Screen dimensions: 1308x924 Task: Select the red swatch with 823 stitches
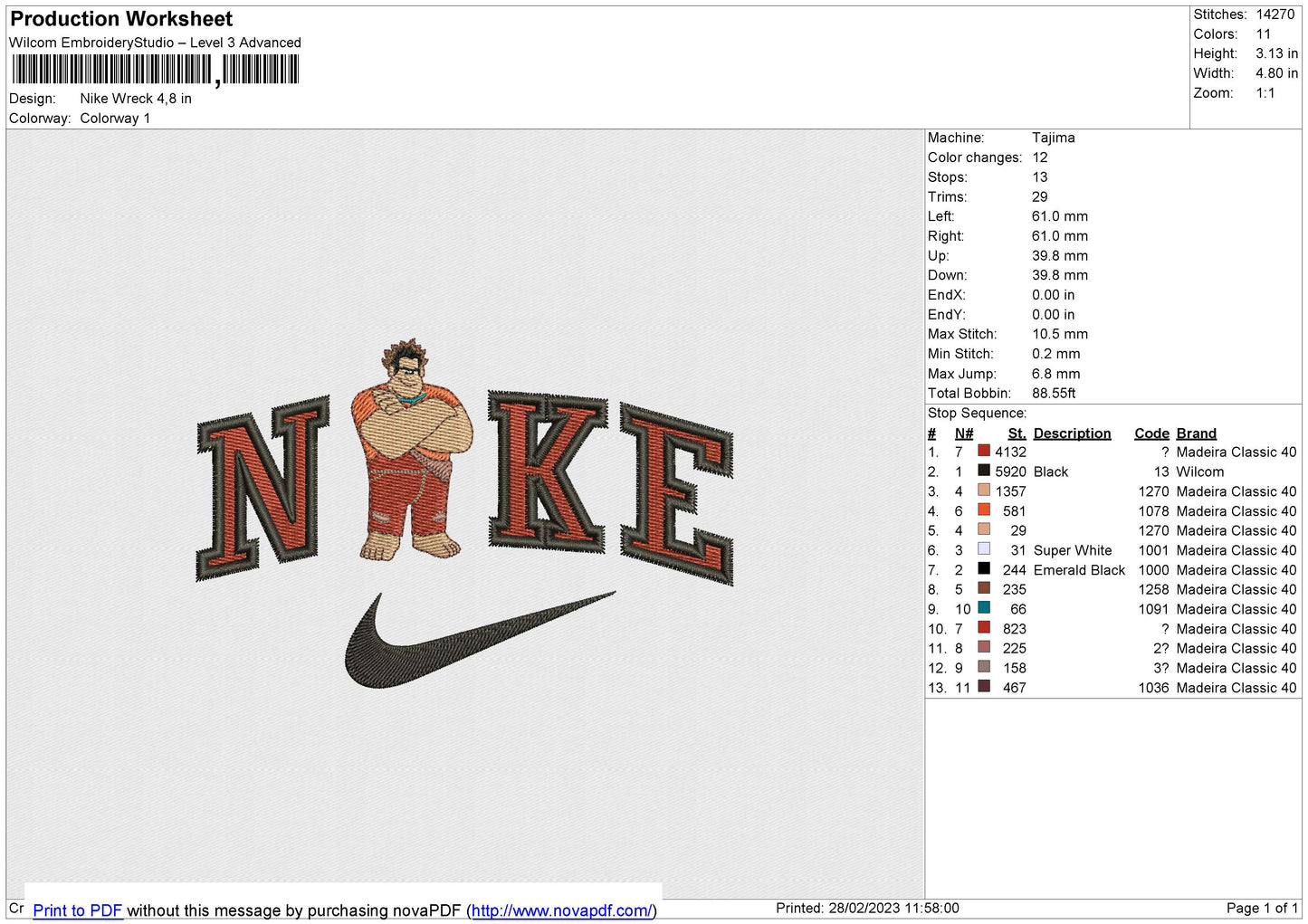pyautogui.click(x=984, y=627)
